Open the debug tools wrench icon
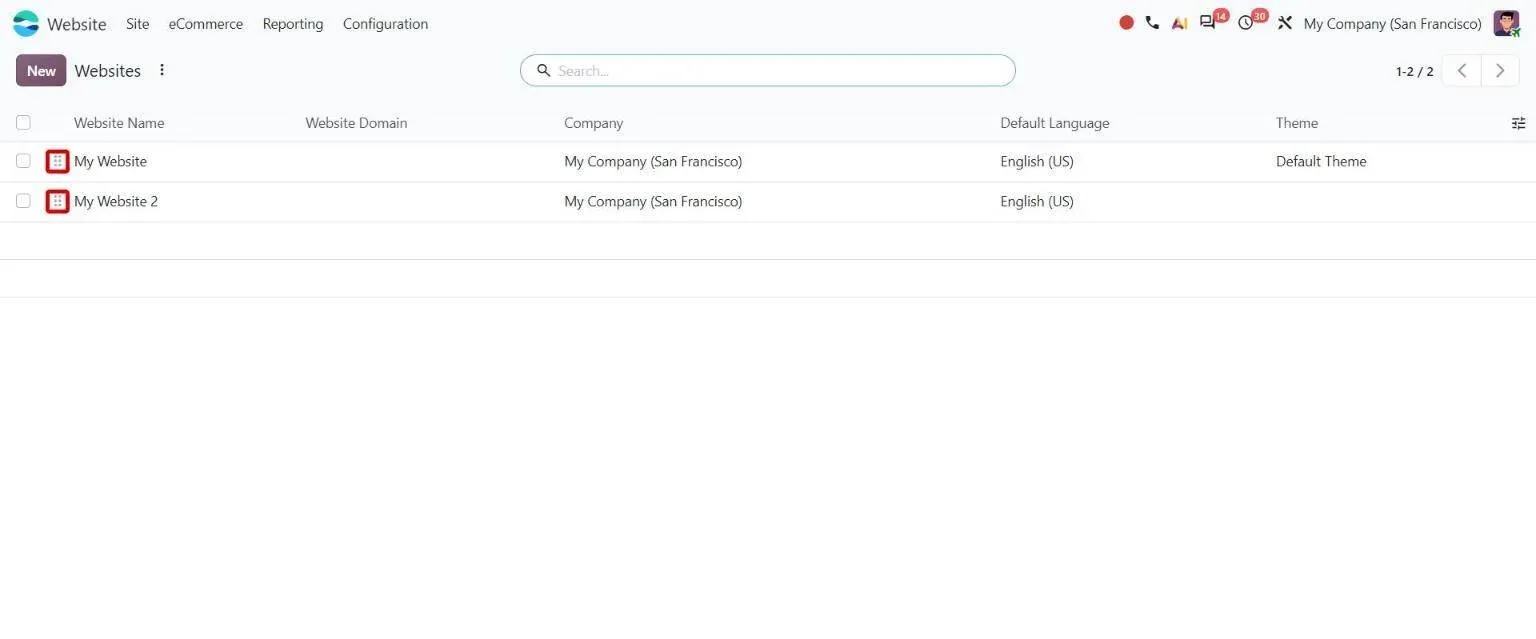This screenshot has height=639, width=1536. [1285, 23]
